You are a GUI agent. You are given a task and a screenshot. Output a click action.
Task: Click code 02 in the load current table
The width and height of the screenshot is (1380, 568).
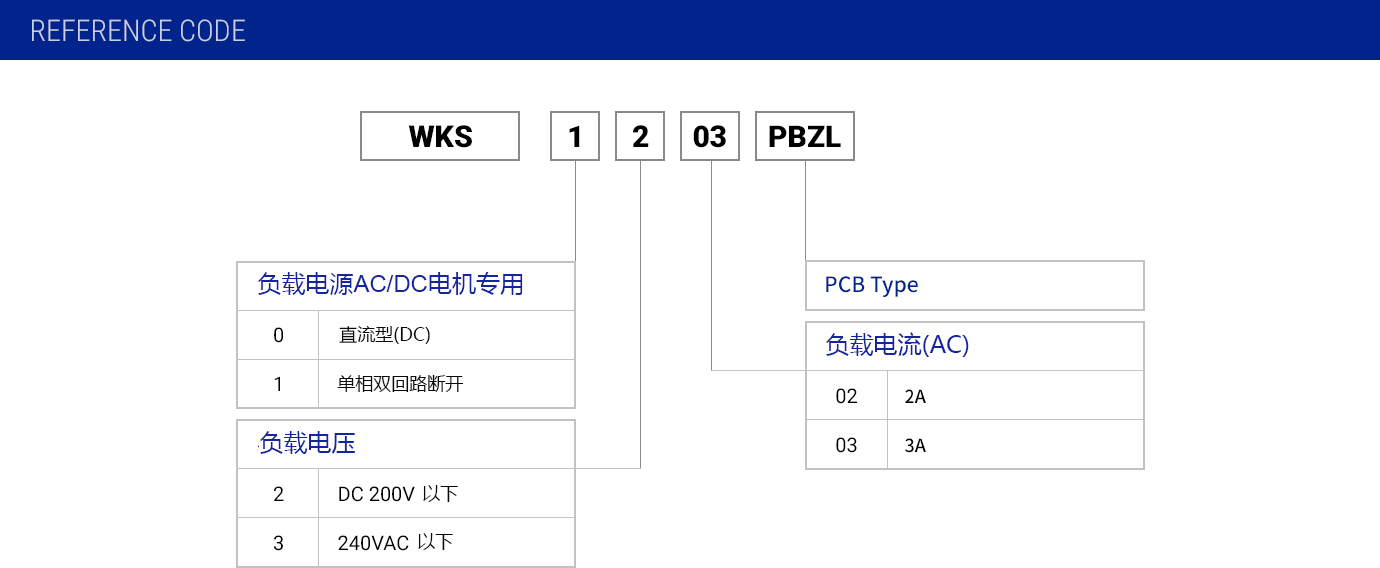click(x=846, y=396)
